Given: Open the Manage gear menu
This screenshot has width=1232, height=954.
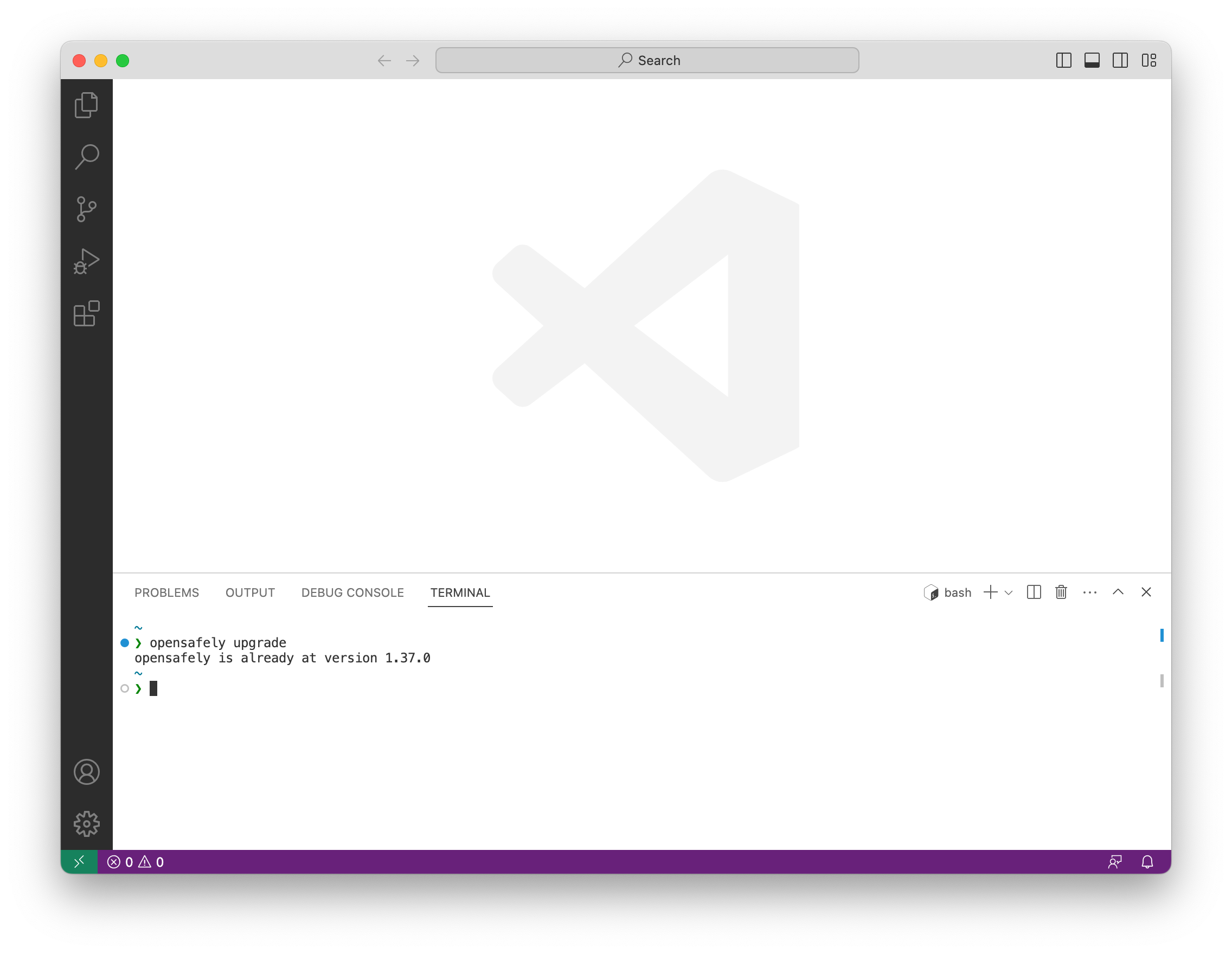Looking at the screenshot, I should [86, 824].
